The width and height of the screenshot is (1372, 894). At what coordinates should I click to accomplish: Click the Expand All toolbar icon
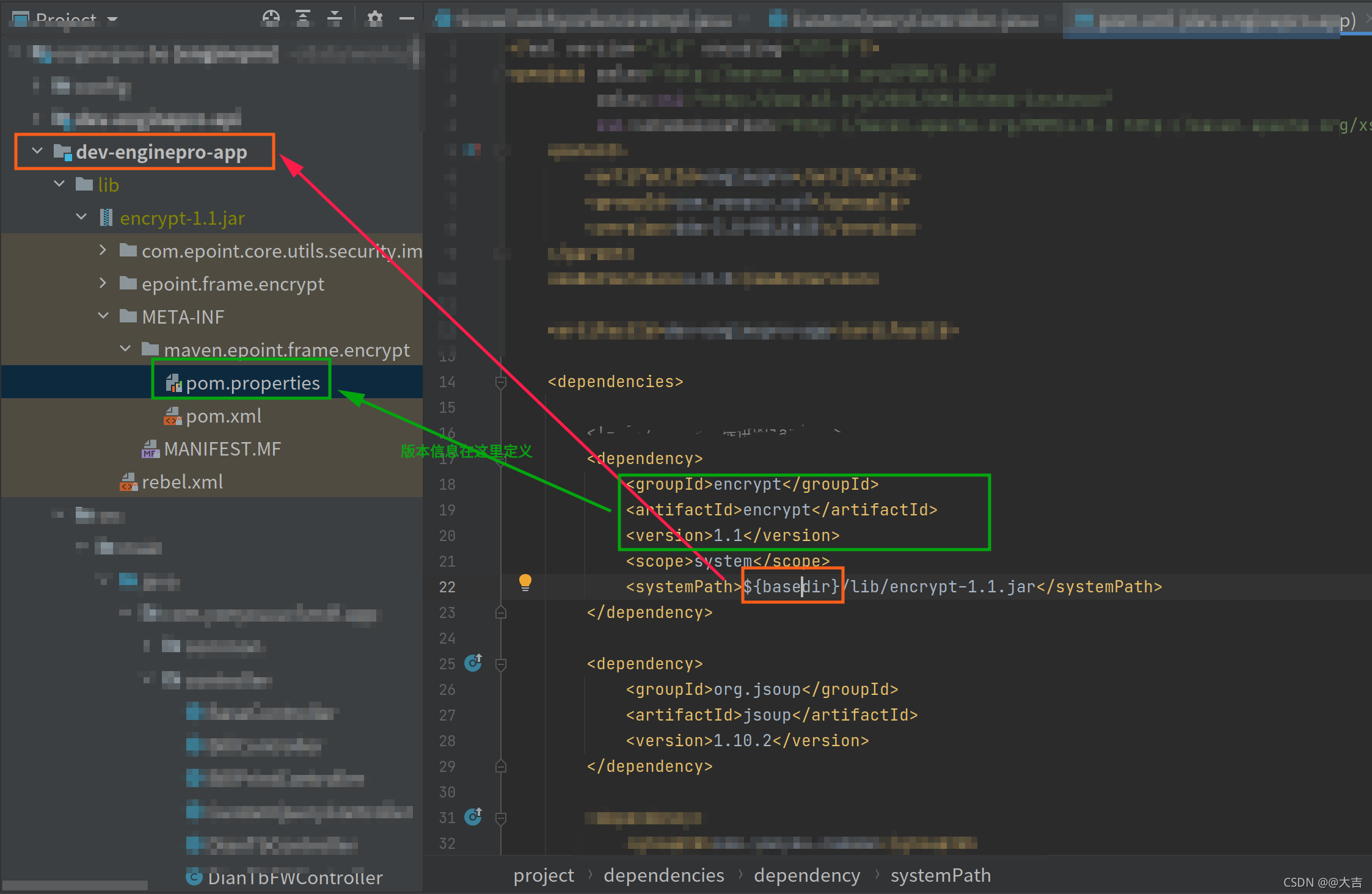click(303, 18)
